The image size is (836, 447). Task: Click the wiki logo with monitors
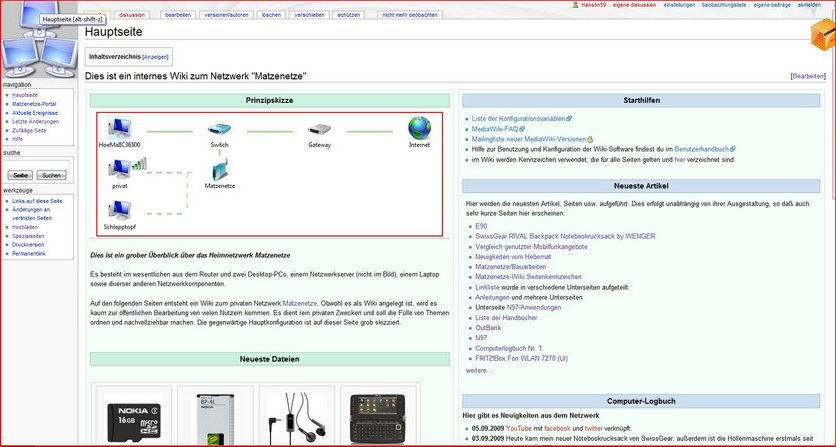[x=39, y=40]
